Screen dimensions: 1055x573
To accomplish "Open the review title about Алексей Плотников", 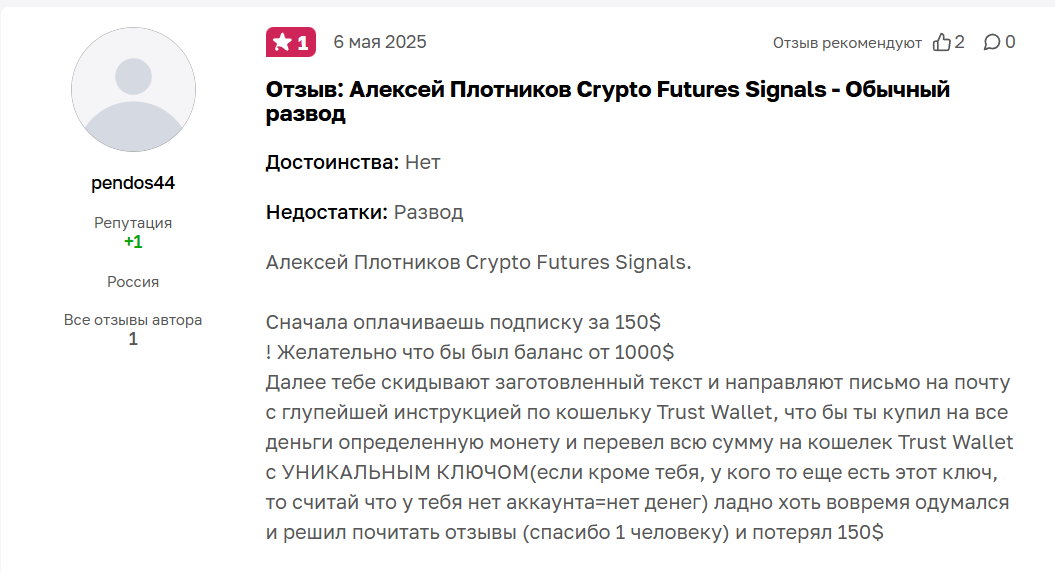I will [x=608, y=101].
